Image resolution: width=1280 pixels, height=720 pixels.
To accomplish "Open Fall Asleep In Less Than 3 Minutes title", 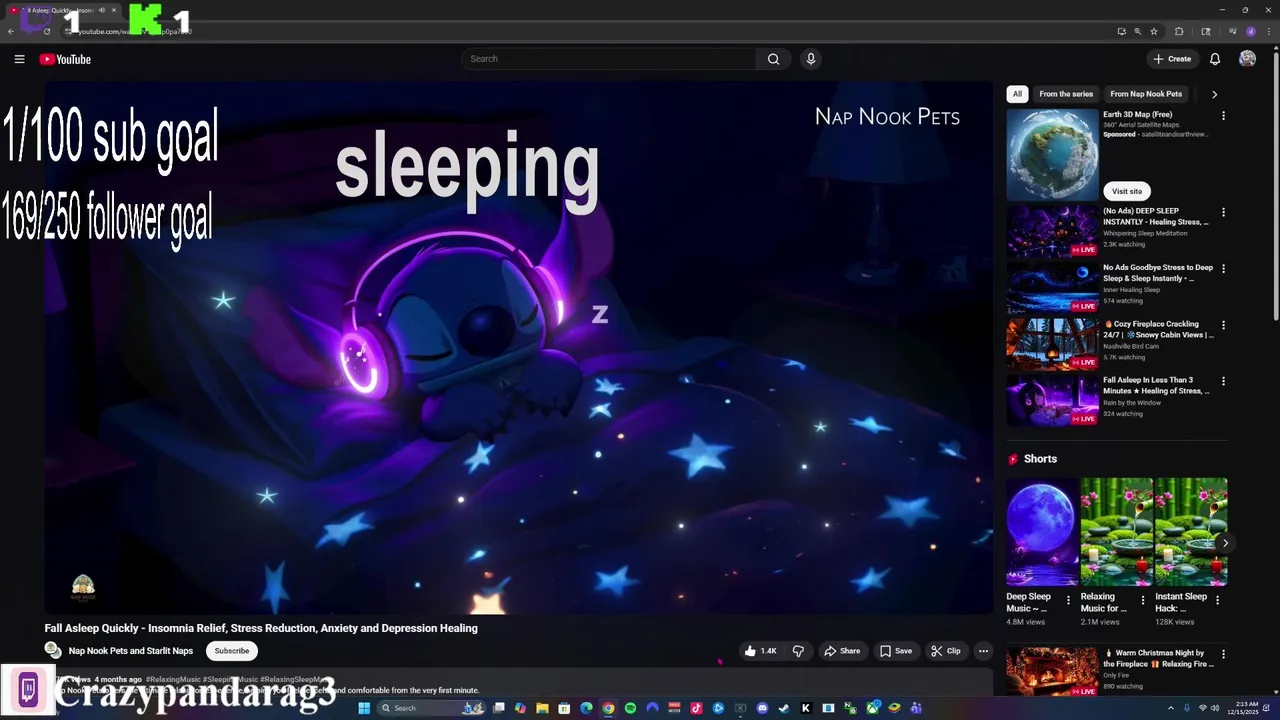I will click(1156, 385).
